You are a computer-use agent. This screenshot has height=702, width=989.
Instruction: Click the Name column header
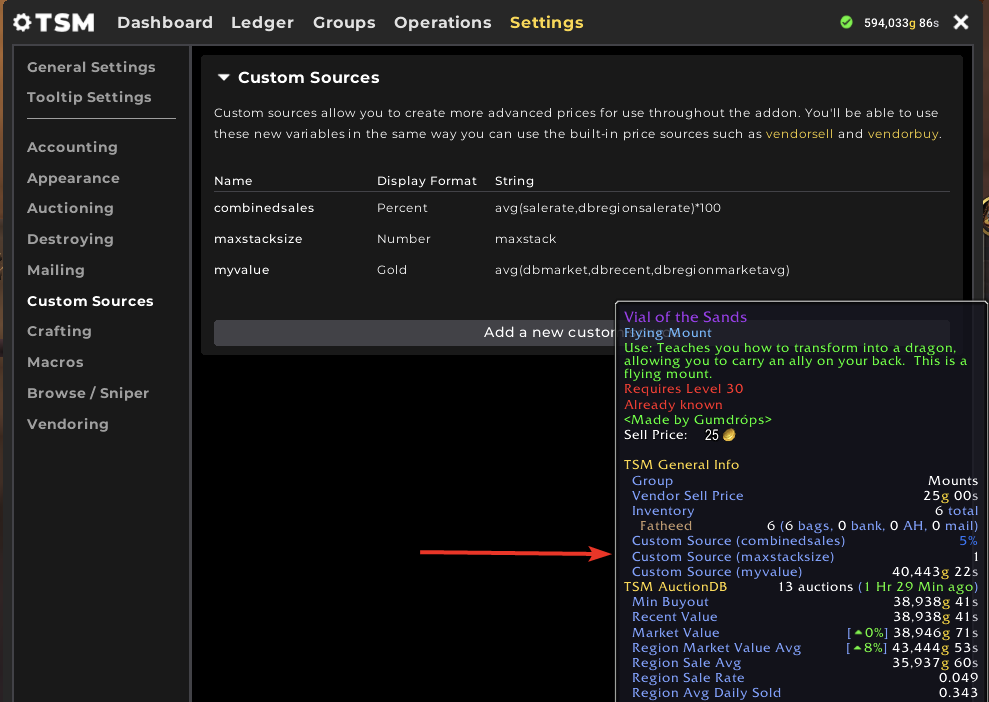tap(233, 181)
